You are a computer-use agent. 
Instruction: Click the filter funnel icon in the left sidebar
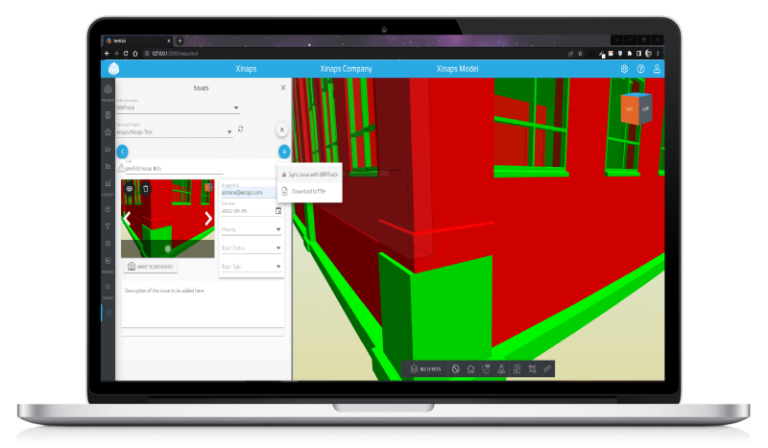(108, 226)
